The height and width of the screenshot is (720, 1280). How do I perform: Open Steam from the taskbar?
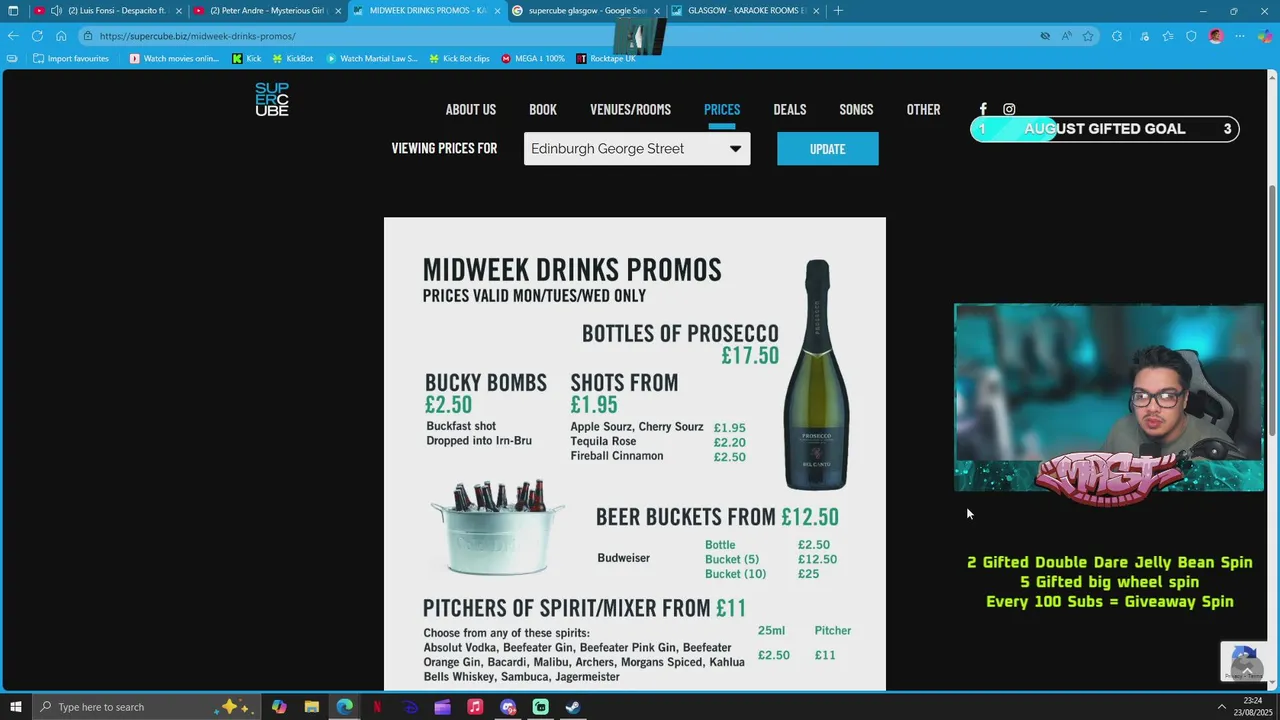coord(573,707)
